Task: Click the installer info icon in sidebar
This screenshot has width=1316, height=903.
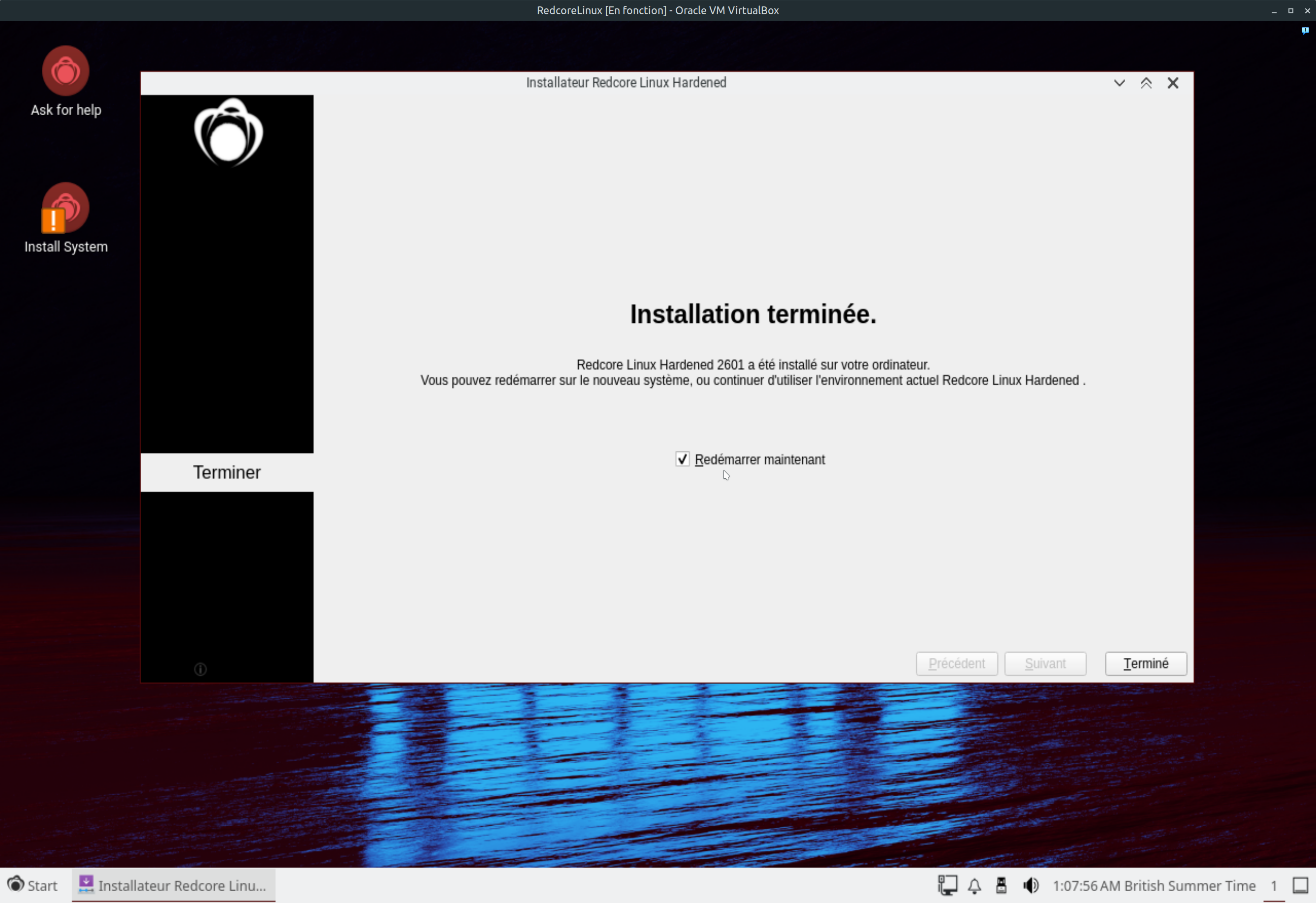Action: (200, 669)
